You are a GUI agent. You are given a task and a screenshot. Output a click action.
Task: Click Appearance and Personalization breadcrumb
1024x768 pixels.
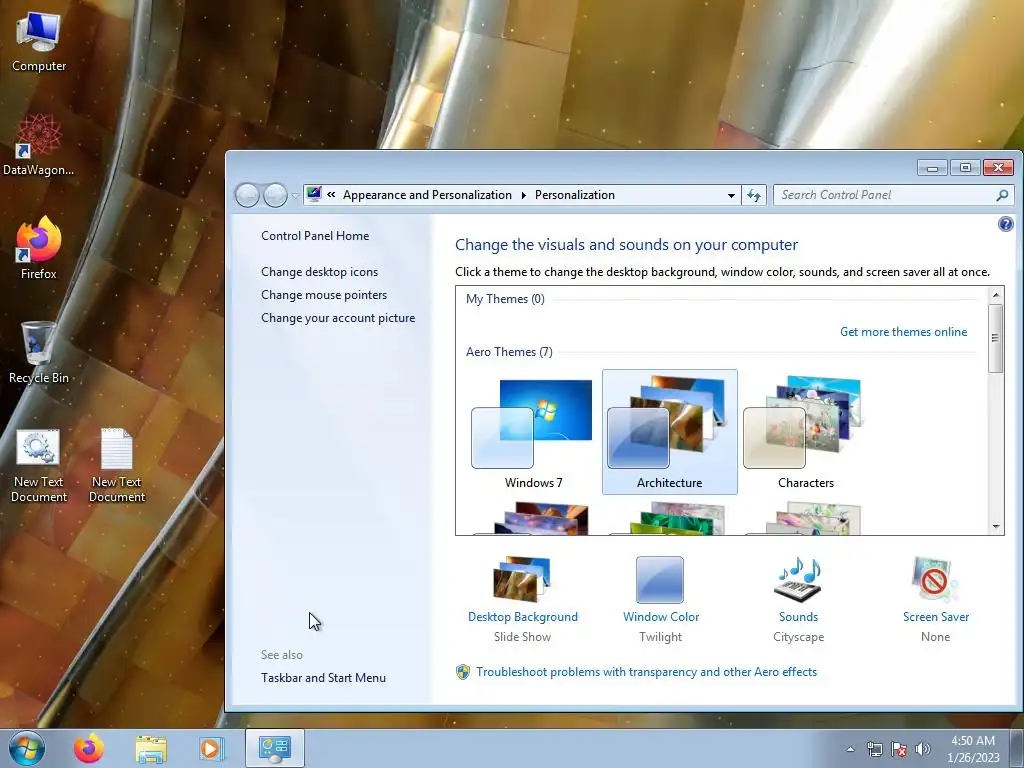pos(427,195)
